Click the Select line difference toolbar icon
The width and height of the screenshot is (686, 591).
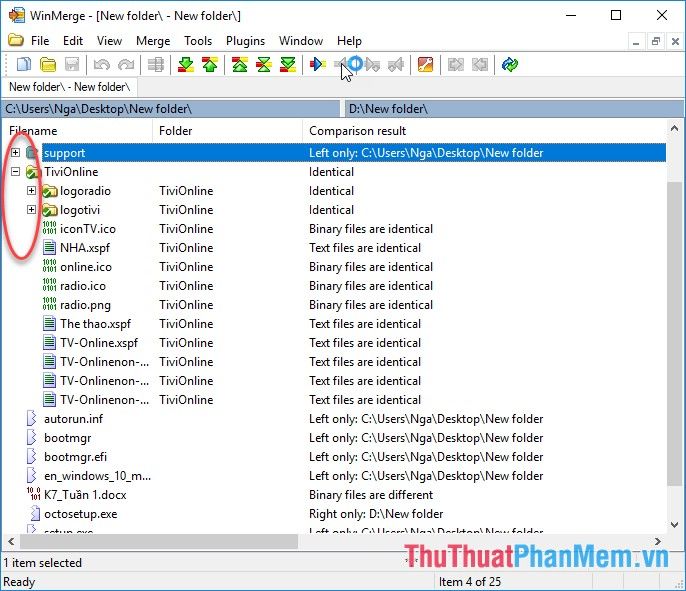(x=155, y=65)
